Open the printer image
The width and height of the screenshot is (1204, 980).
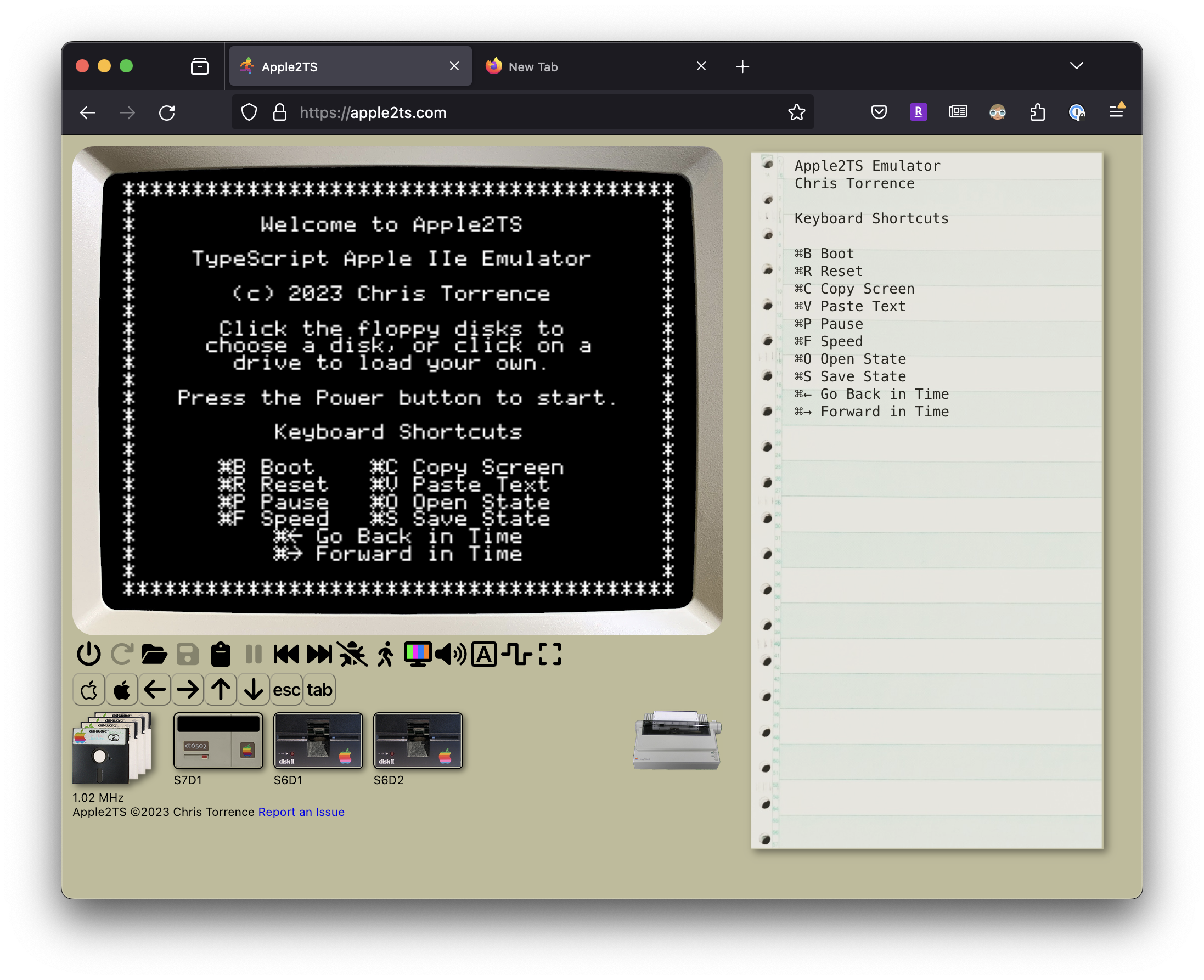click(x=677, y=740)
